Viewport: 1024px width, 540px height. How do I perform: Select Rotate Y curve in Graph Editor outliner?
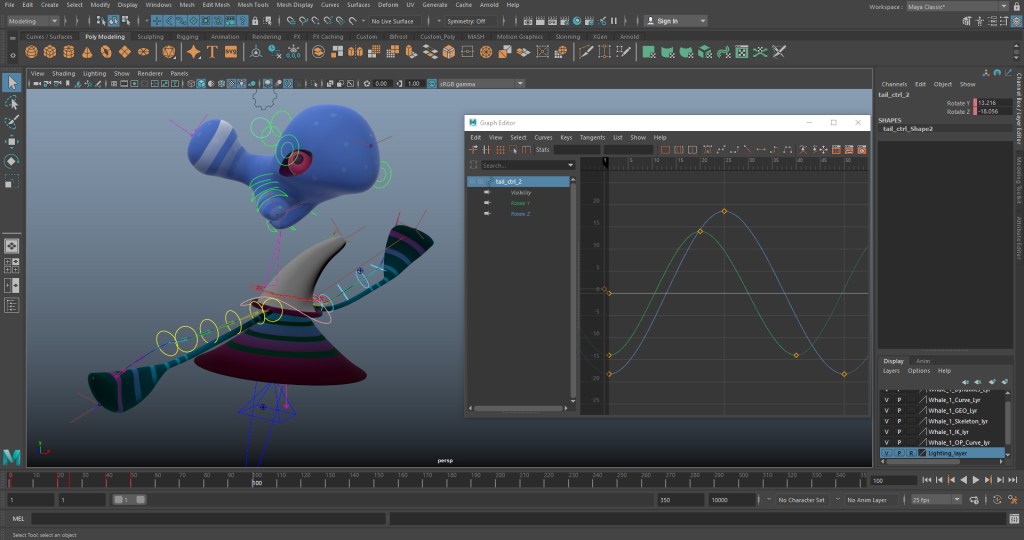pos(520,203)
